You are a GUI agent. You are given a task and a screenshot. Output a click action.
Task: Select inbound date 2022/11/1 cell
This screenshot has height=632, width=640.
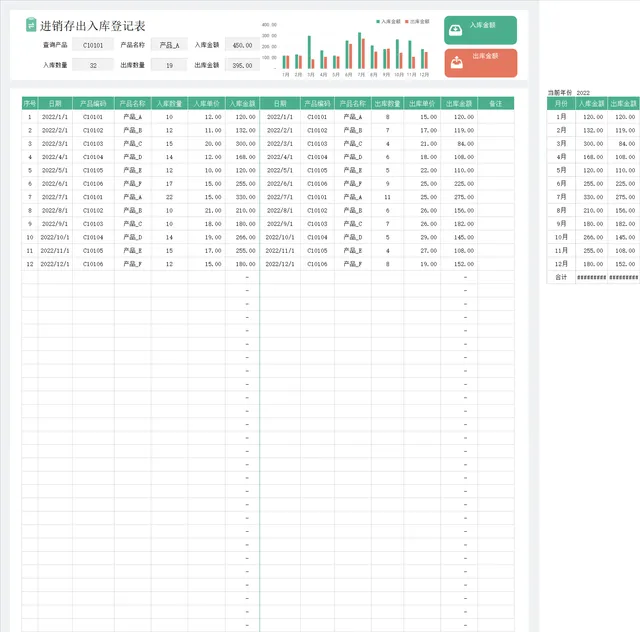pos(55,251)
